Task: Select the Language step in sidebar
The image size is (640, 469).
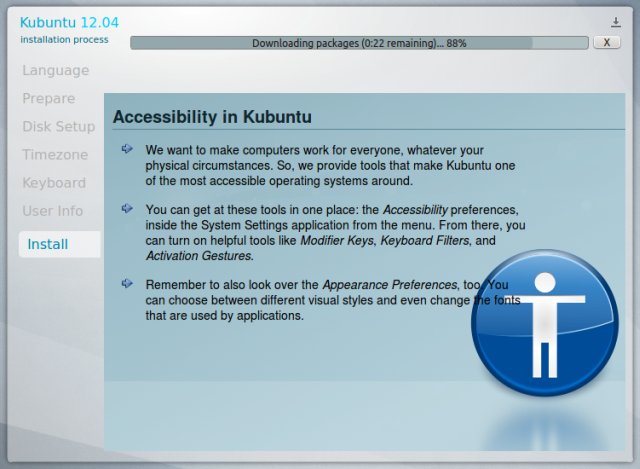Action: 56,70
